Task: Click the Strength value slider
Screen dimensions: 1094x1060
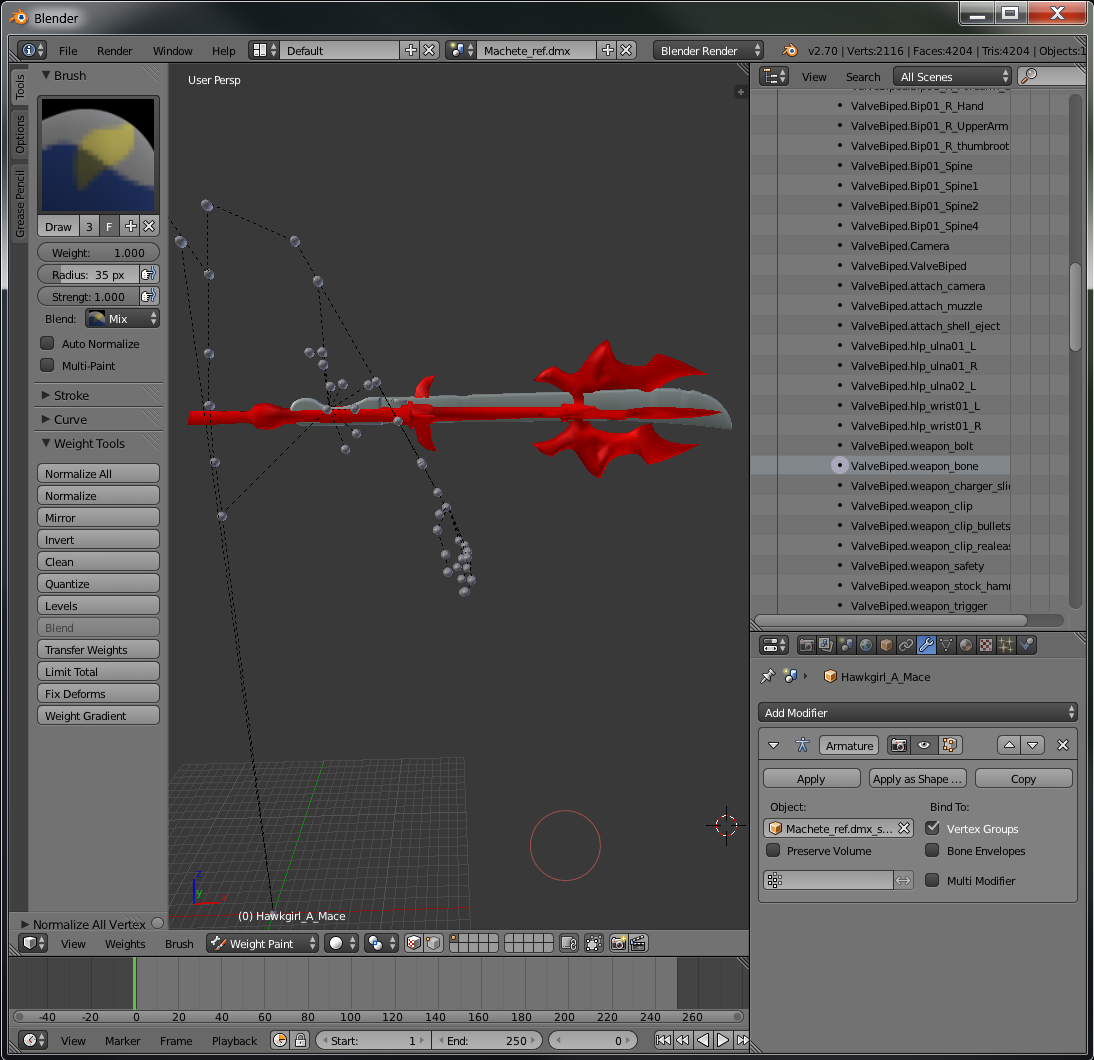Action: coord(89,297)
